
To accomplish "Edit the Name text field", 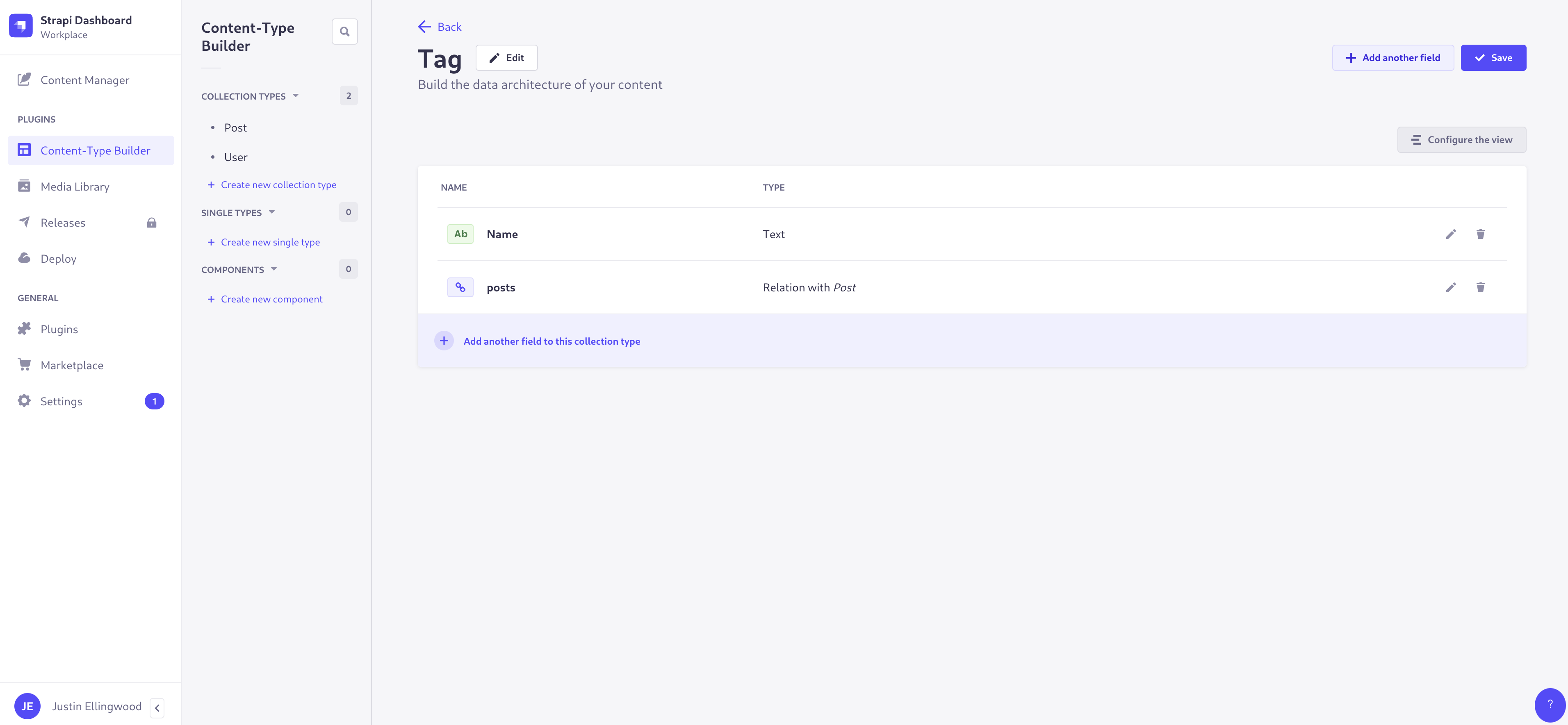I will (x=1451, y=234).
